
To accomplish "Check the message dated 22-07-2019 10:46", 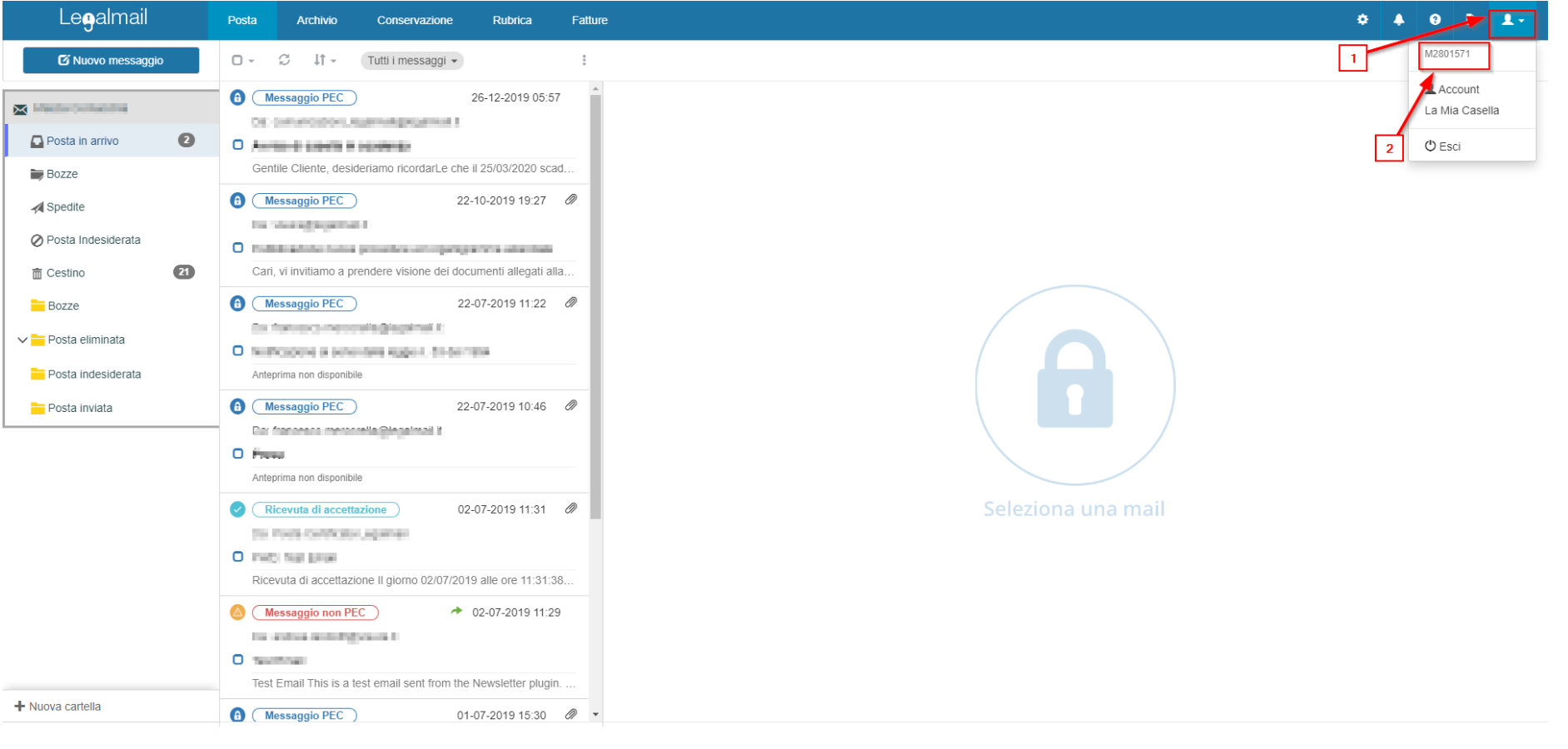I will click(238, 454).
